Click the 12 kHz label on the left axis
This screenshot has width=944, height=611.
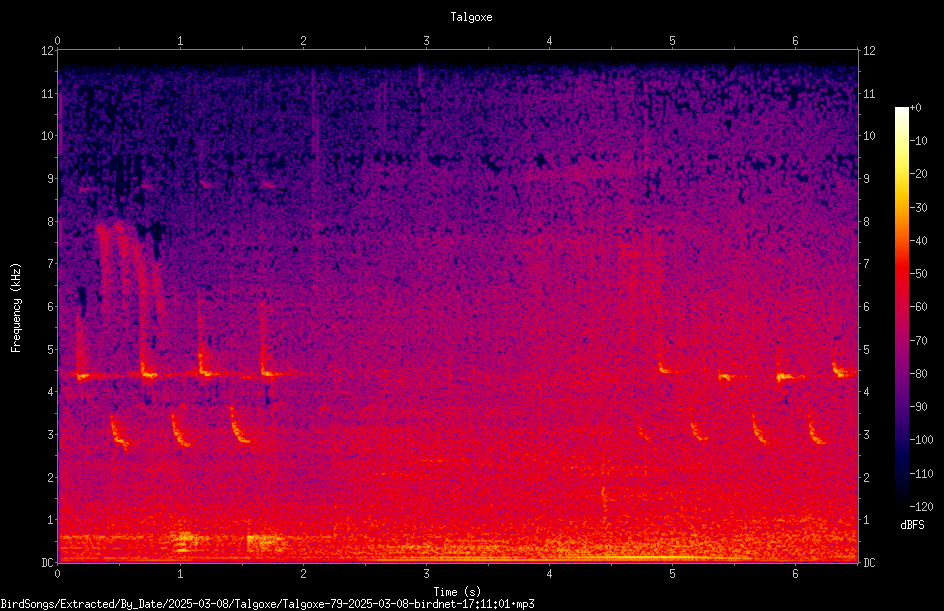48,51
